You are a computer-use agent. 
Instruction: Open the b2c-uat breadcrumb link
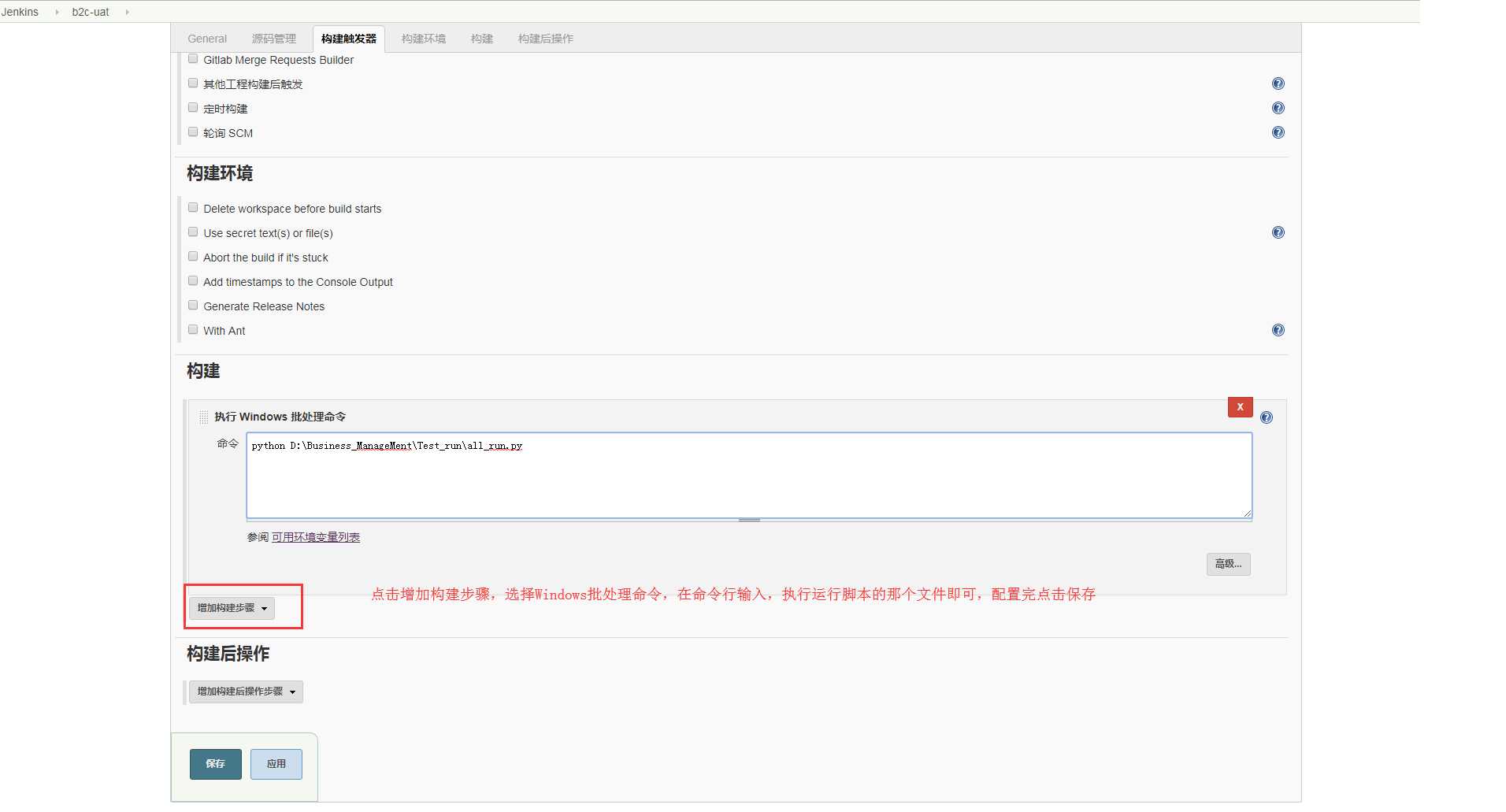coord(91,12)
